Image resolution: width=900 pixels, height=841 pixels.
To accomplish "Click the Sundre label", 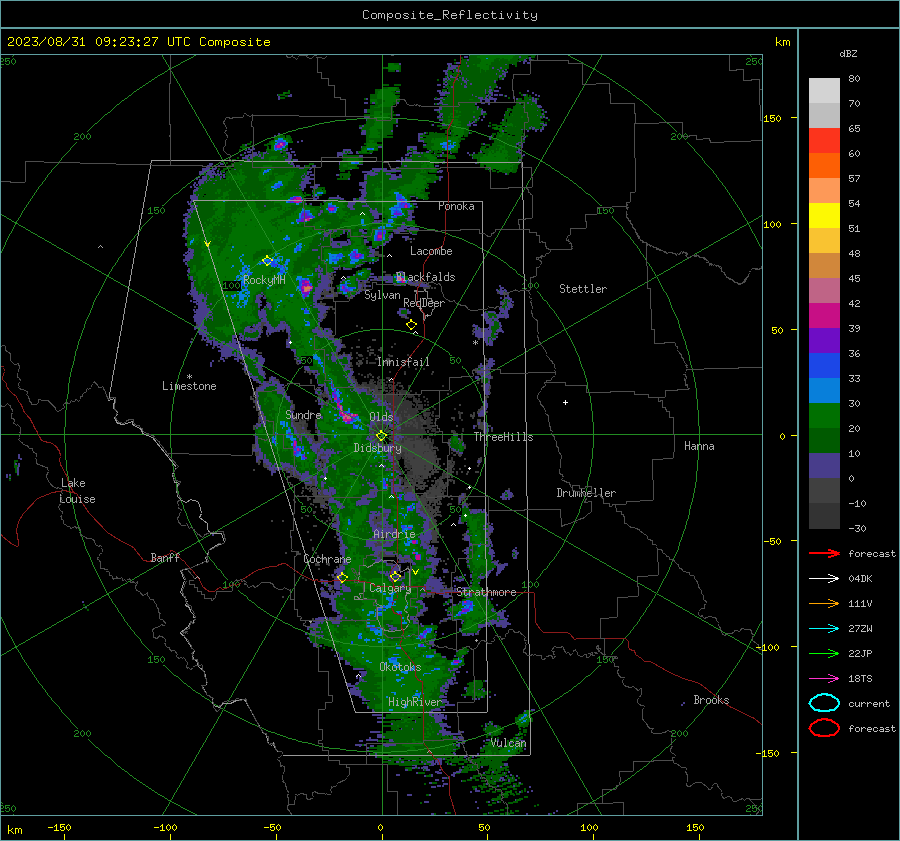I will [x=303, y=414].
